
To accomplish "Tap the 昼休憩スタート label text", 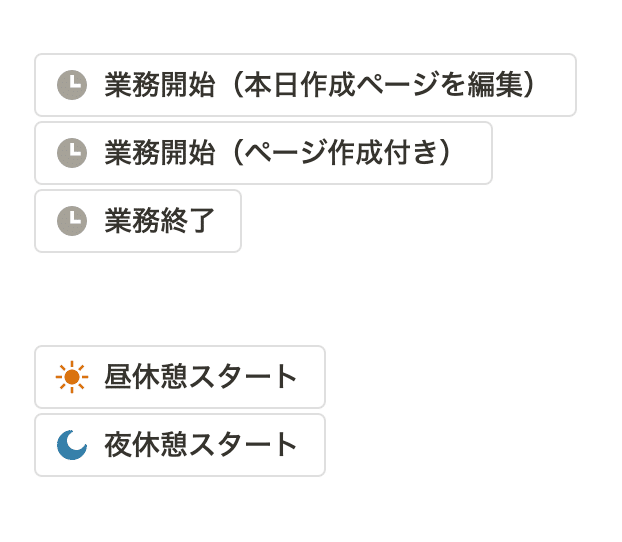I will point(201,377).
